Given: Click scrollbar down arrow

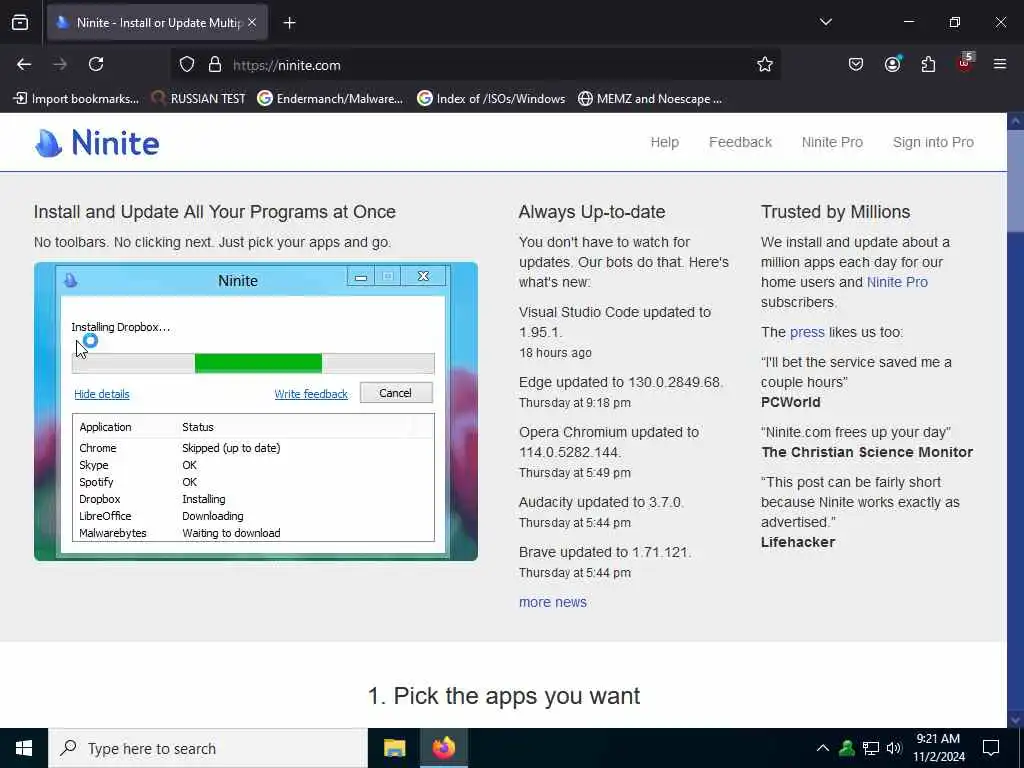Looking at the screenshot, I should click(1015, 720).
